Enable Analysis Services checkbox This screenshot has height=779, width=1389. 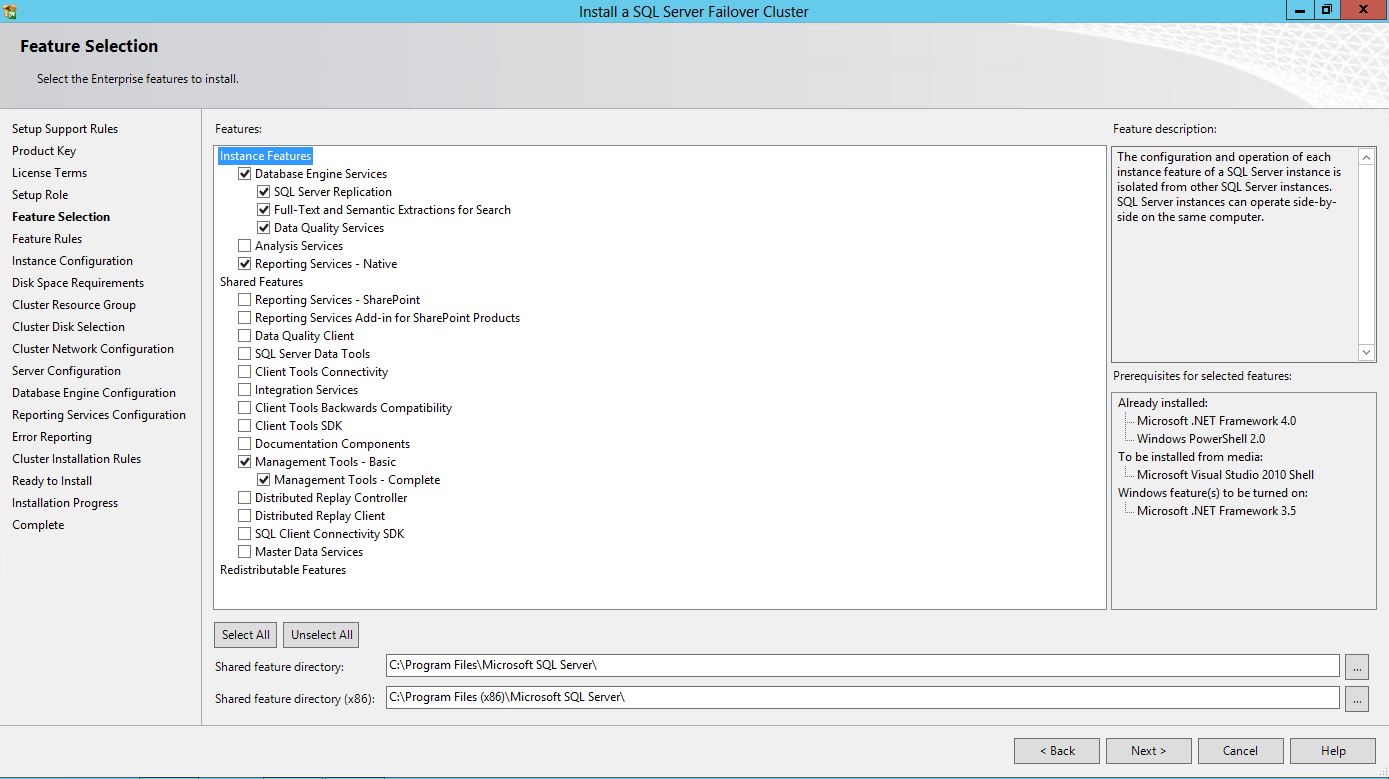pos(245,246)
